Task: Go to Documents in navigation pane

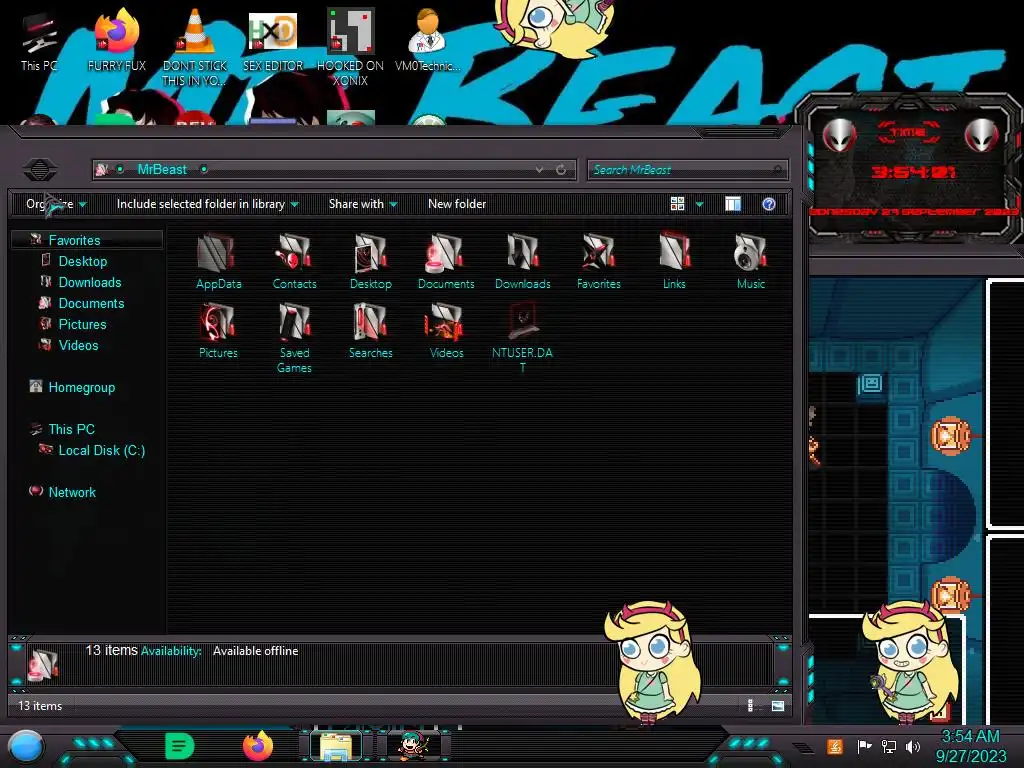Action: 91,303
